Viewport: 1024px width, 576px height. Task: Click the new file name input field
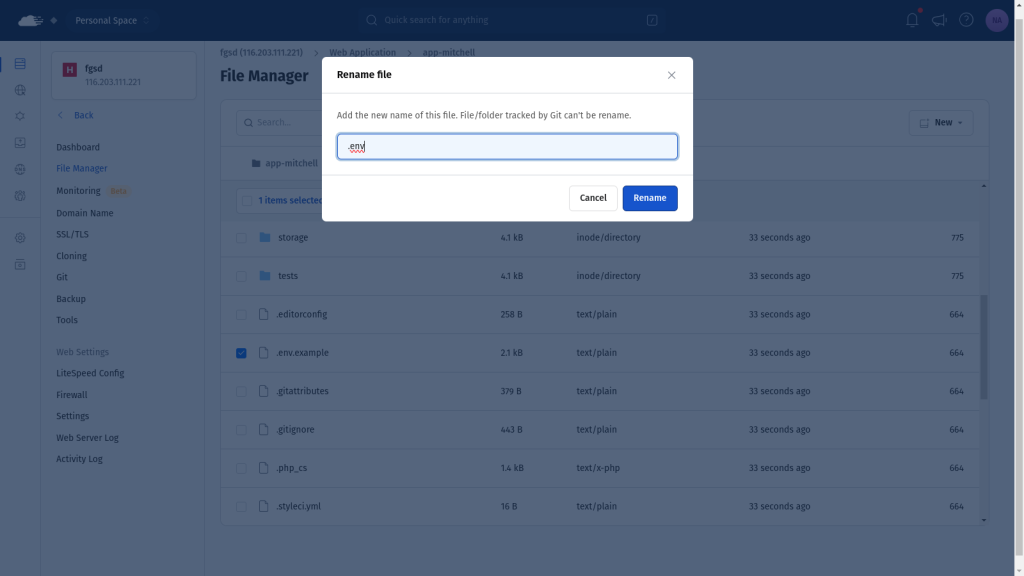pos(507,147)
